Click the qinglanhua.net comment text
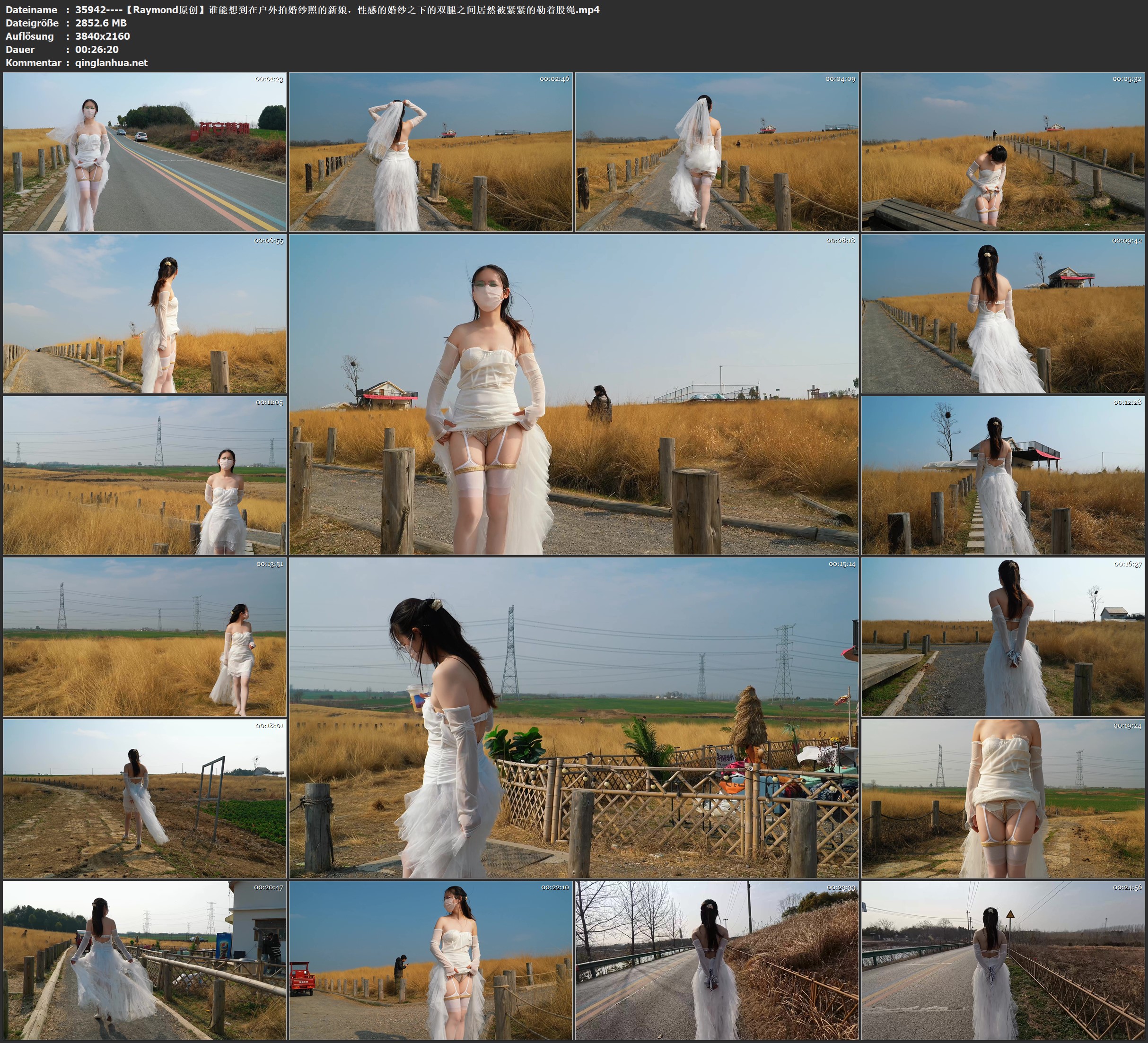Image resolution: width=1148 pixels, height=1043 pixels. [x=111, y=62]
